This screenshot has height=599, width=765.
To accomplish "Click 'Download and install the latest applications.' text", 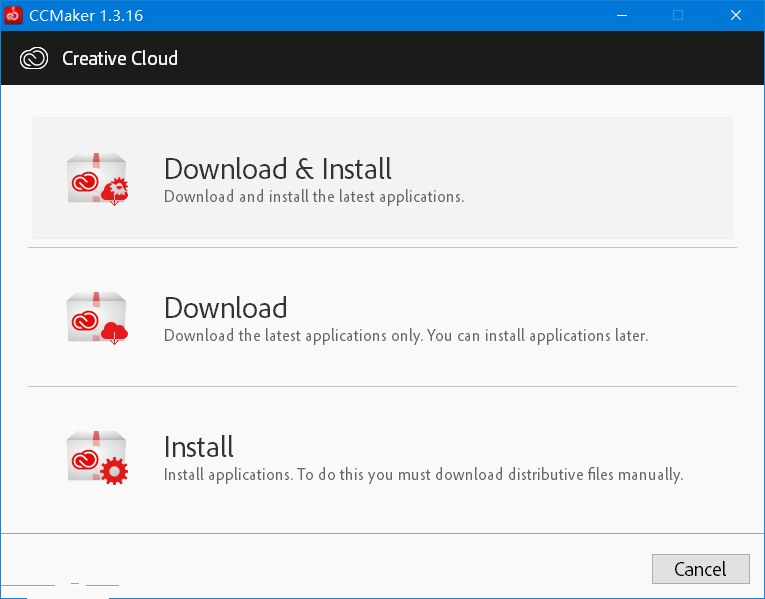I will (314, 197).
